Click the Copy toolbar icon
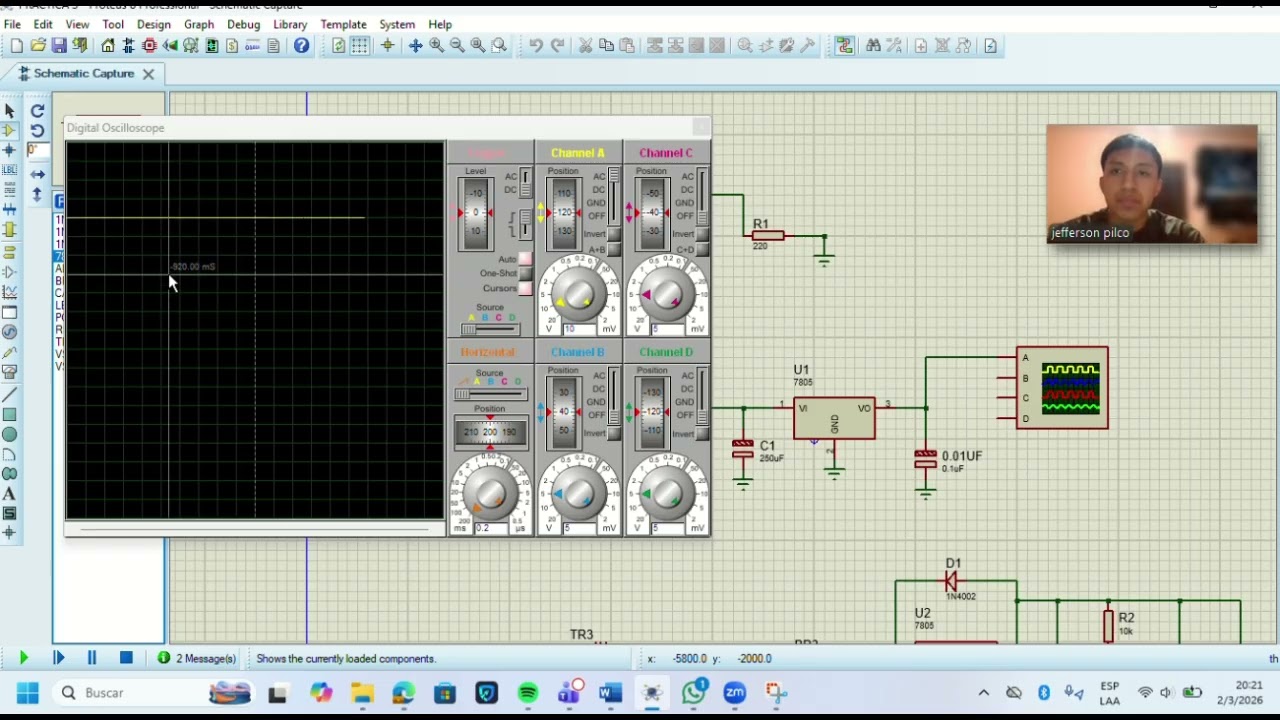 click(x=606, y=46)
